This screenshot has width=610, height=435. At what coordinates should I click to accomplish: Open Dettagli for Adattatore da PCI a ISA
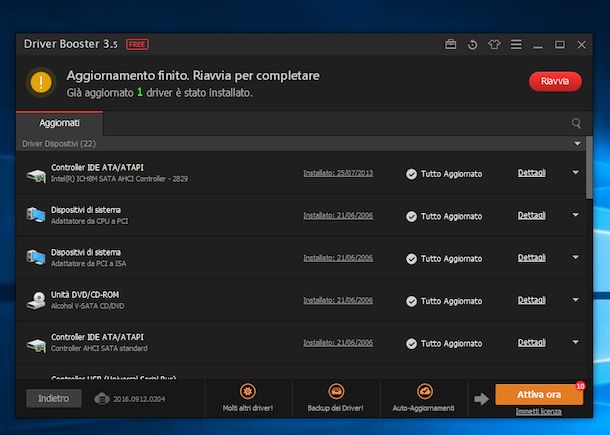[531, 258]
